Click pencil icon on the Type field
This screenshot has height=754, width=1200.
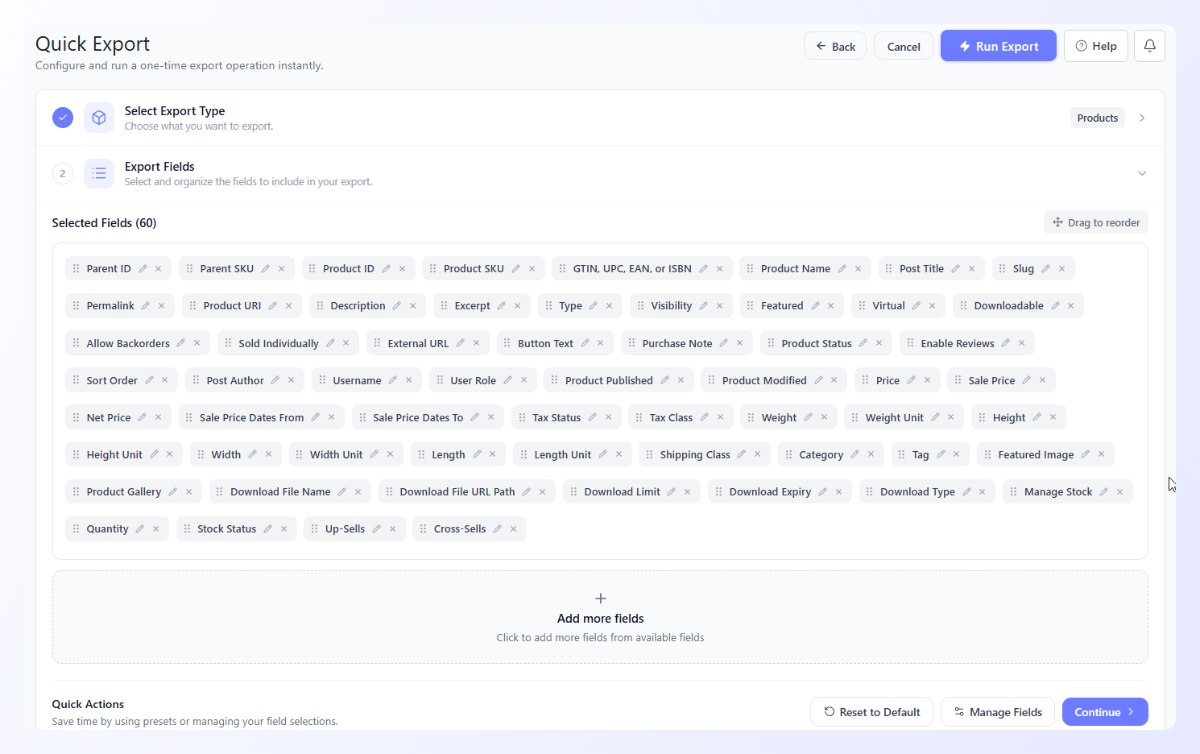pyautogui.click(x=593, y=306)
